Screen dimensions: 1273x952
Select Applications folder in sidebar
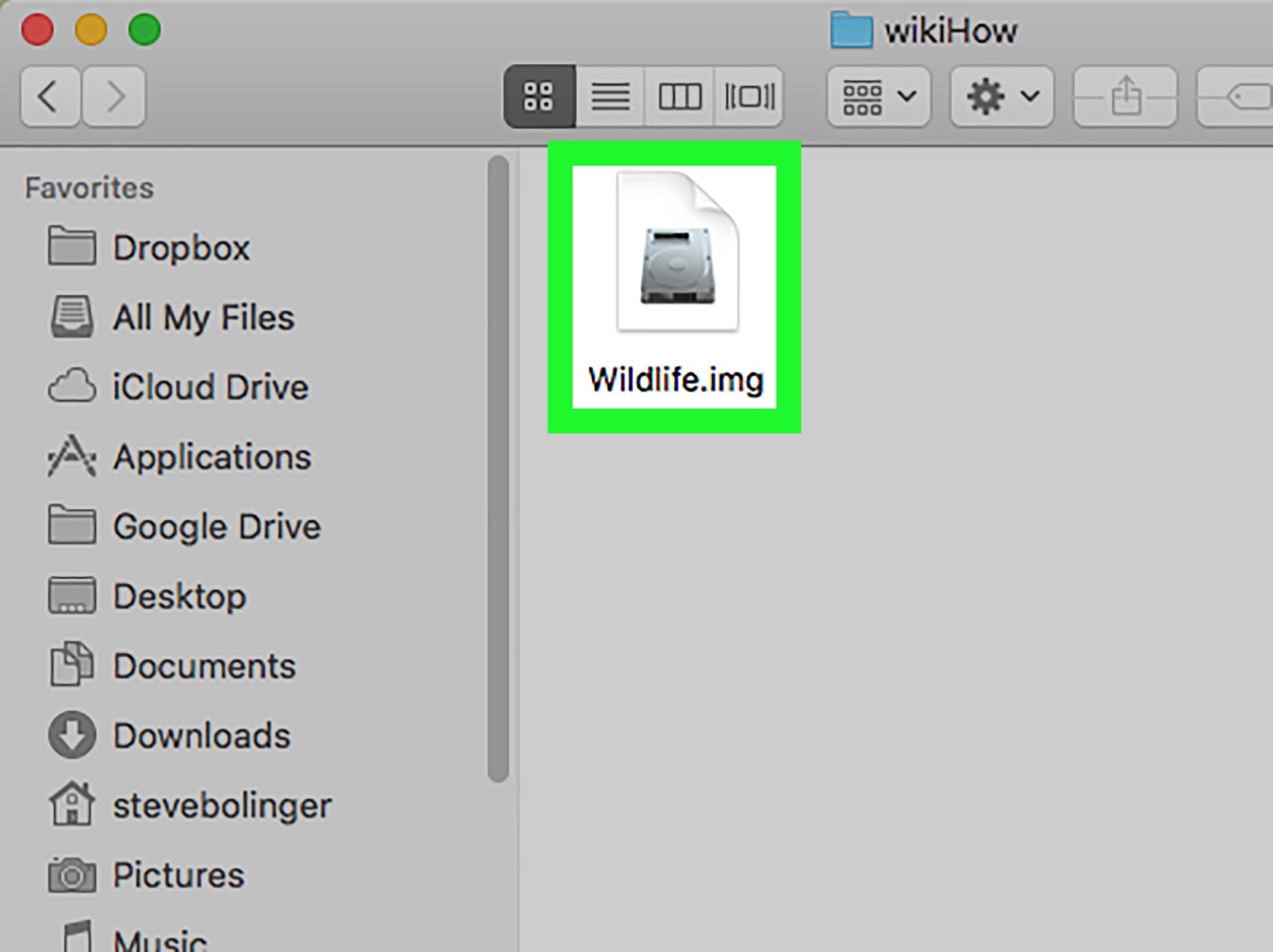pos(211,456)
